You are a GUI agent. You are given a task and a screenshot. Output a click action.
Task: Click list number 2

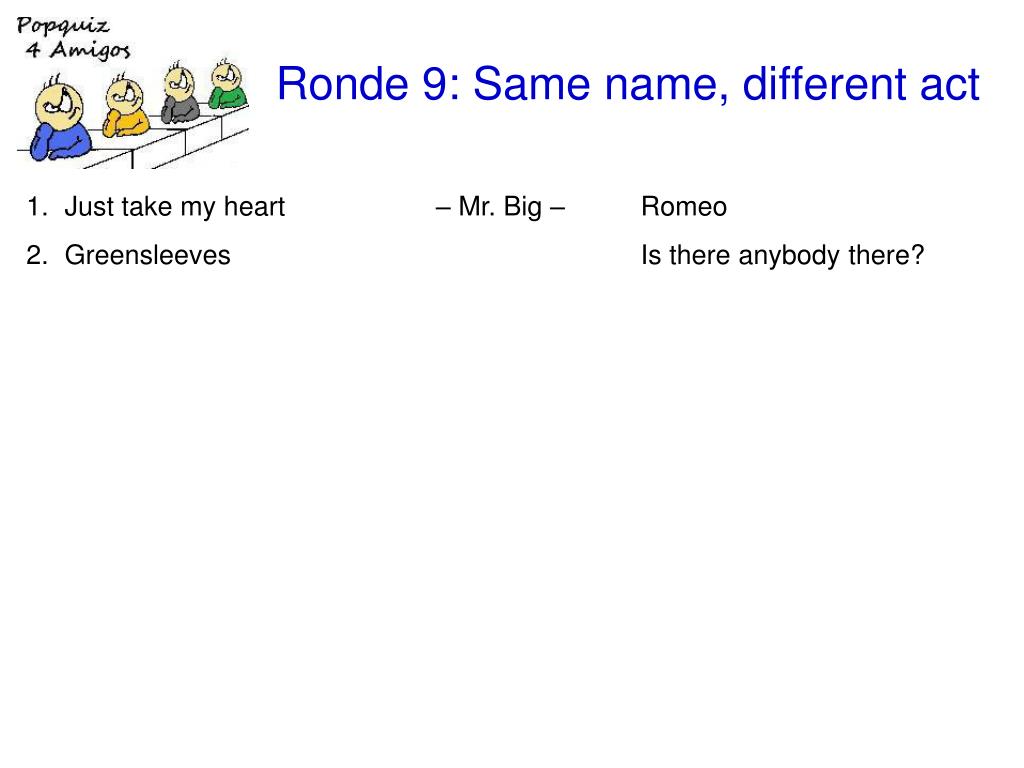coord(37,255)
